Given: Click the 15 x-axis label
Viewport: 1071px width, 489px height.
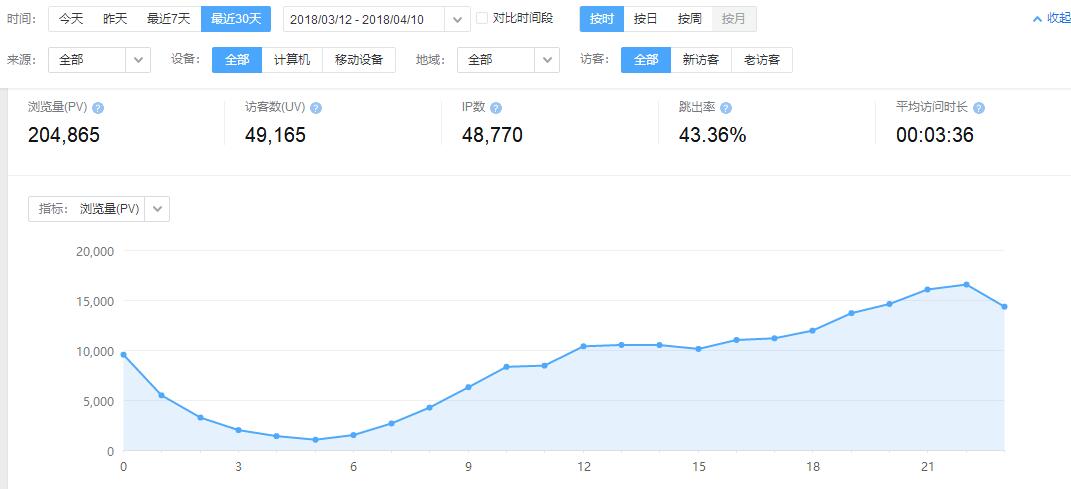Looking at the screenshot, I should (x=697, y=467).
